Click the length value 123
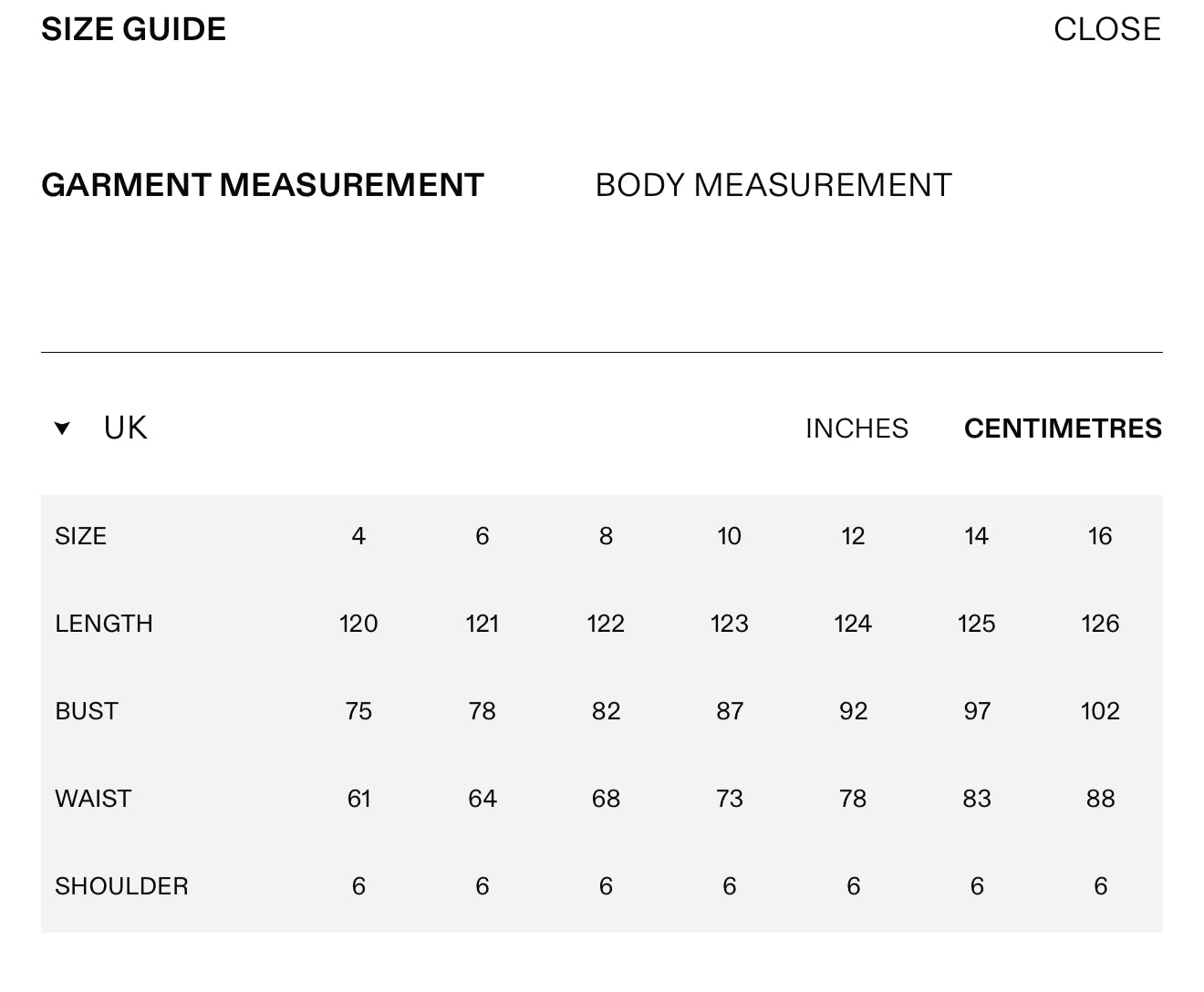Viewport: 1204px width, 992px height. tap(730, 624)
